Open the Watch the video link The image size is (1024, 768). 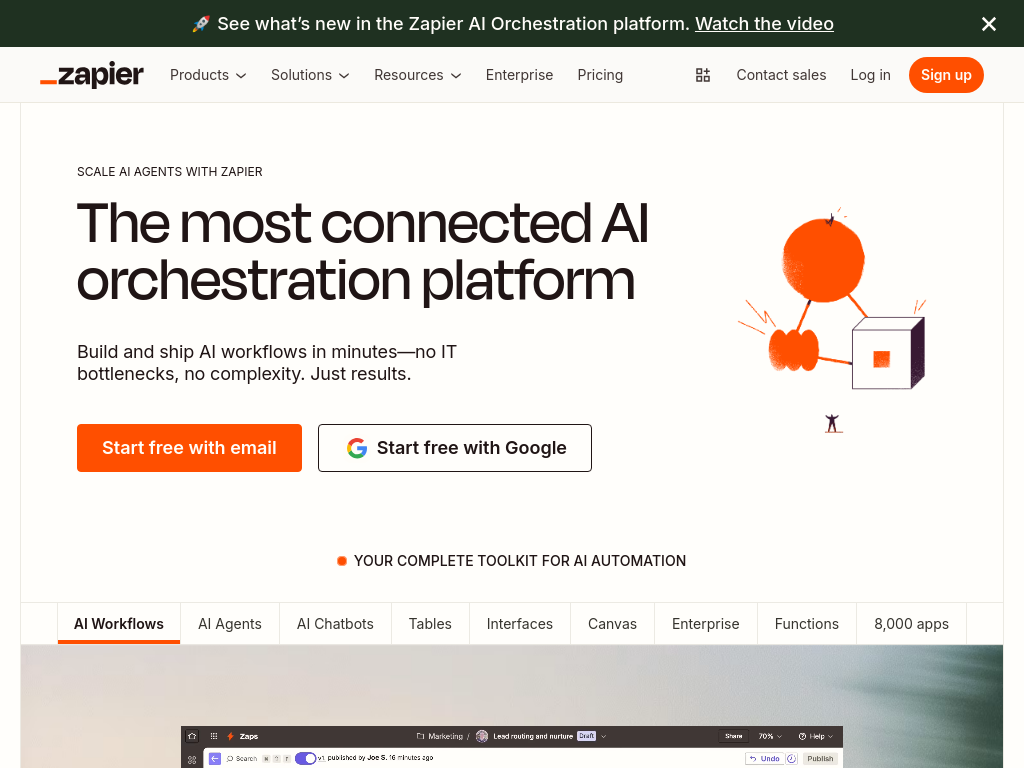click(764, 24)
